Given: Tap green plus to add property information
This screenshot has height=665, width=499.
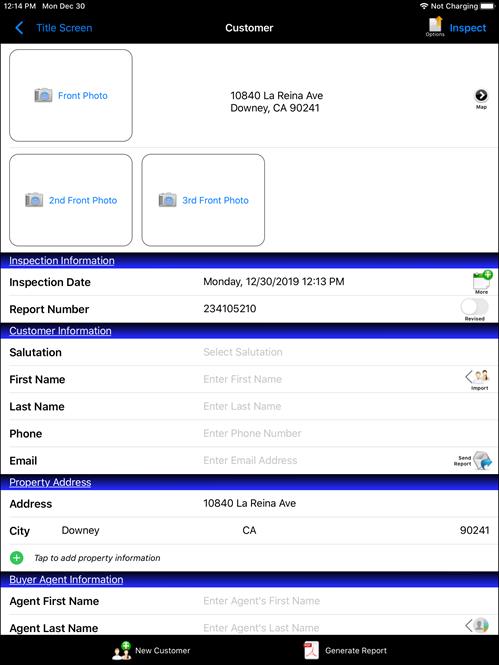Looking at the screenshot, I should pos(17,557).
